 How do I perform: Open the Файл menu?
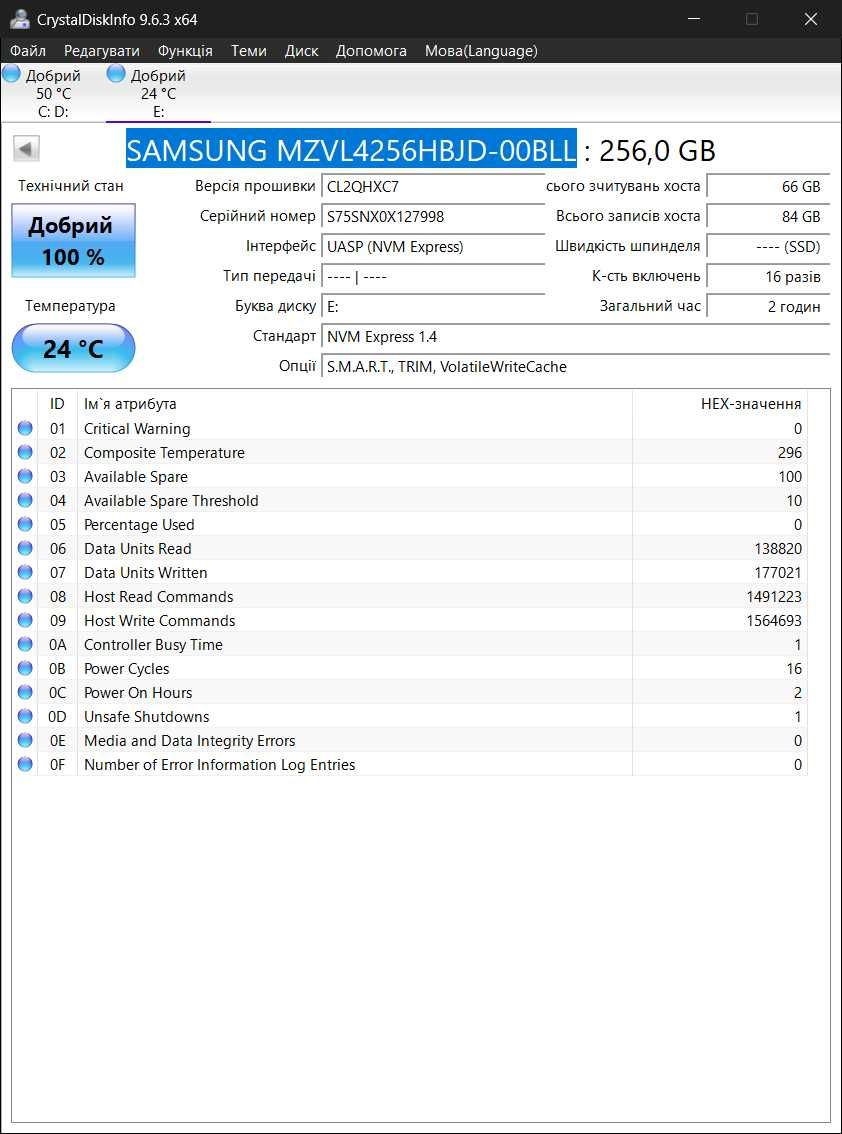(28, 51)
